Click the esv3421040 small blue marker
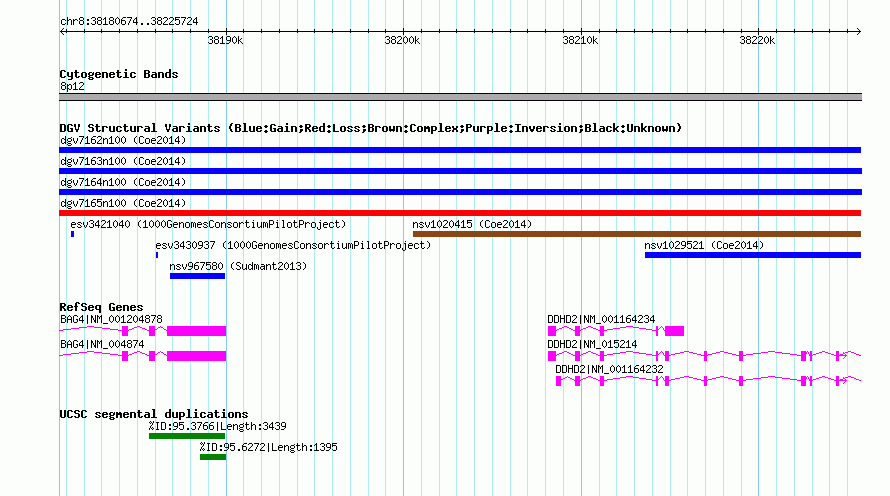The height and width of the screenshot is (496, 890). [x=73, y=234]
